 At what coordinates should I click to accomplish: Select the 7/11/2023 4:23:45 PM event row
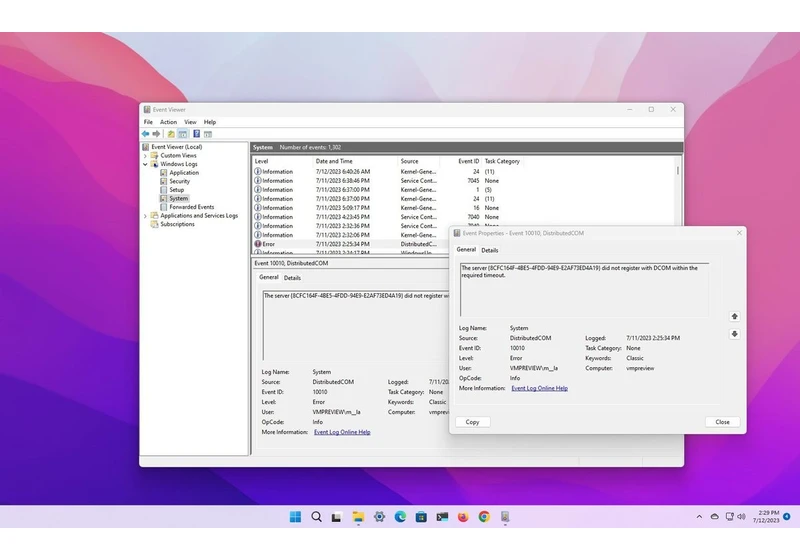(464, 217)
